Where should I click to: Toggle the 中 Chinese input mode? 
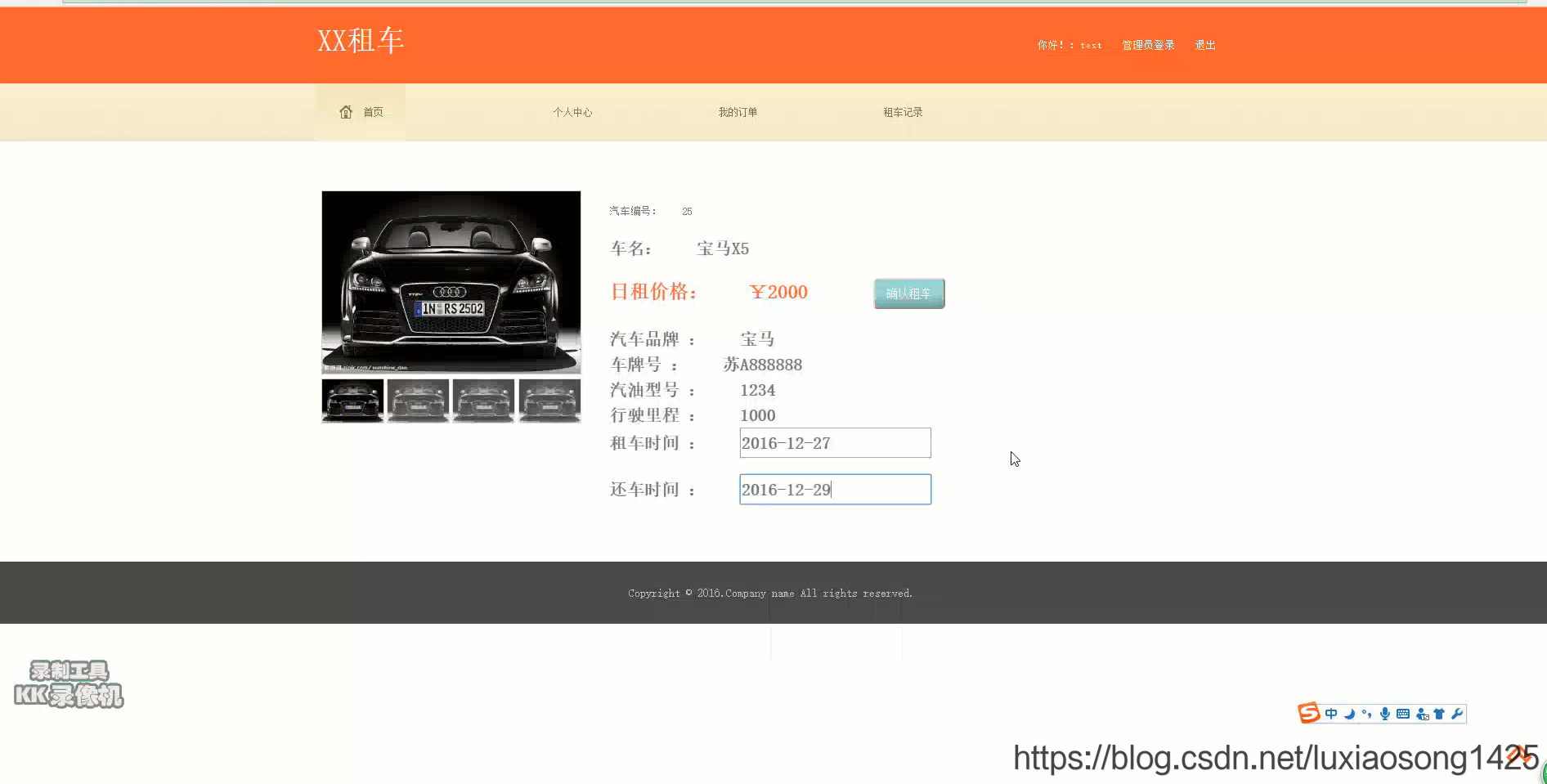(1331, 714)
